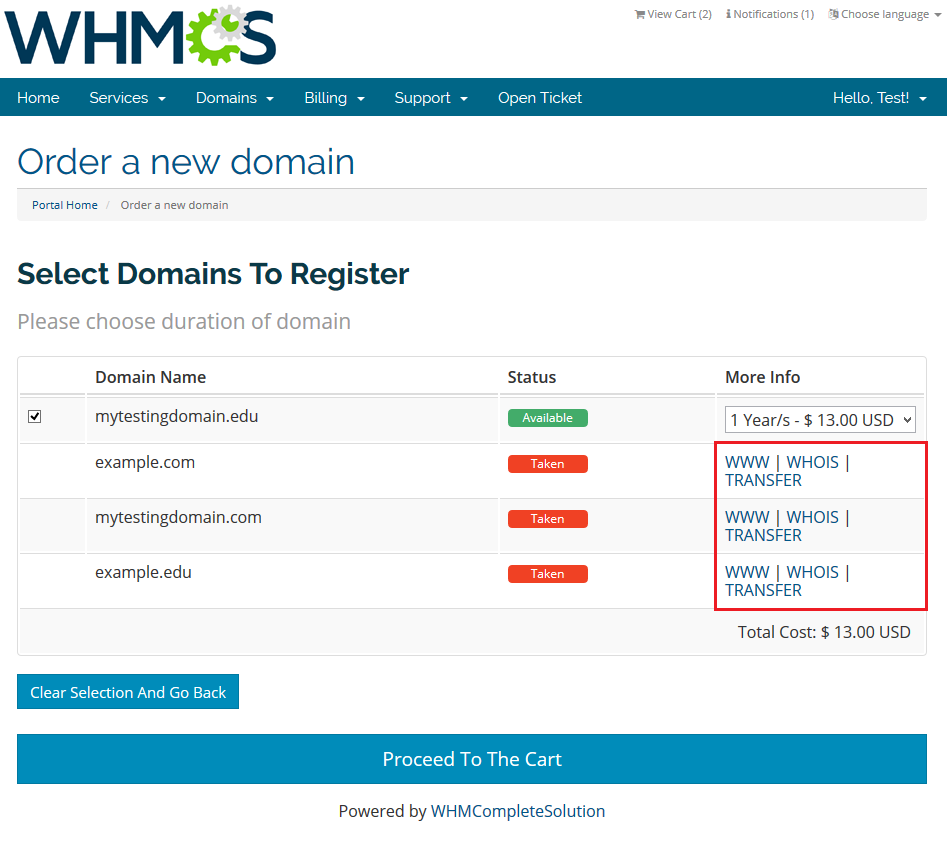Image resolution: width=947 pixels, height=843 pixels.
Task: Open View Cart with cart icon
Action: coord(673,14)
